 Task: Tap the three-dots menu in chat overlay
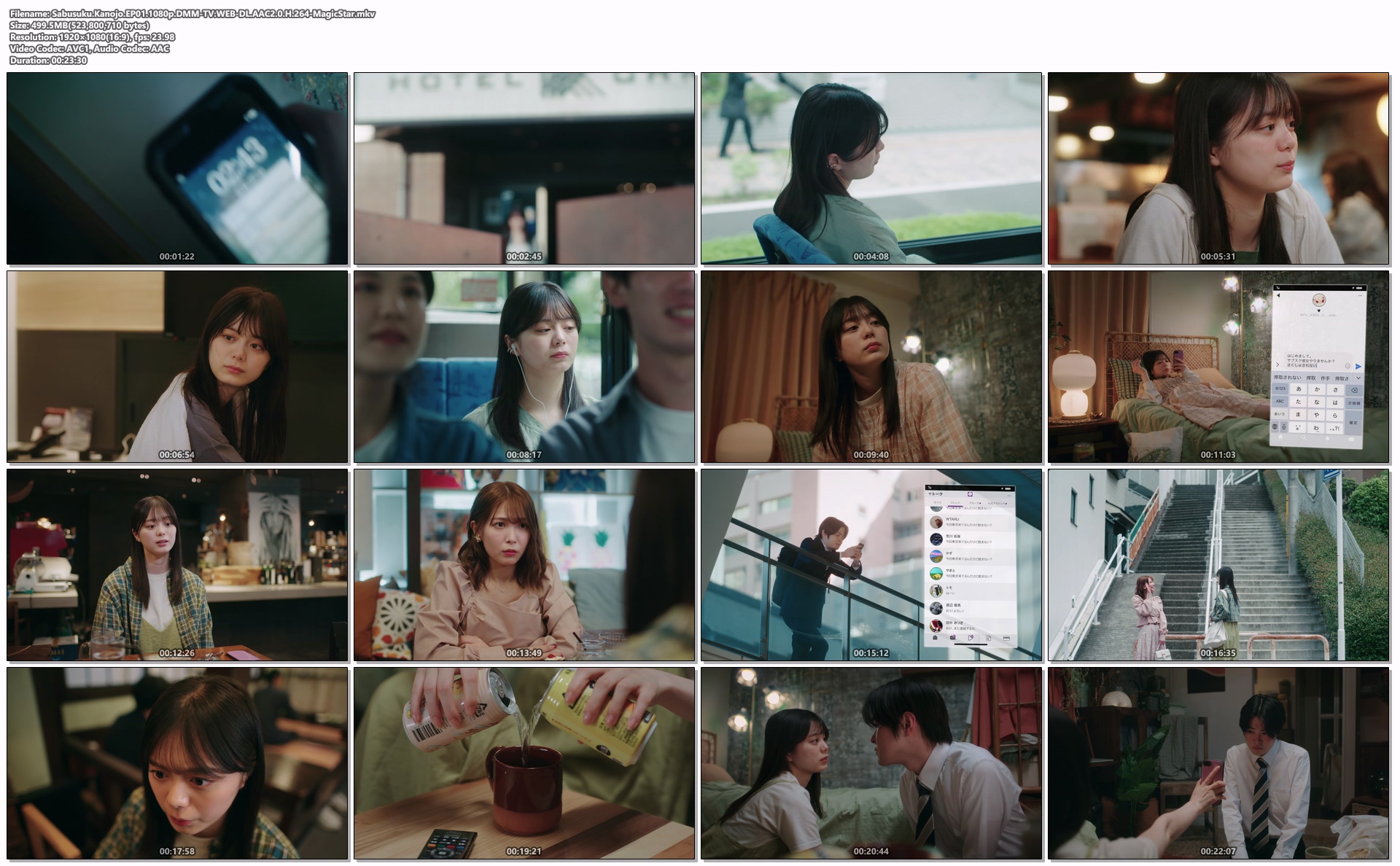coord(1360,296)
